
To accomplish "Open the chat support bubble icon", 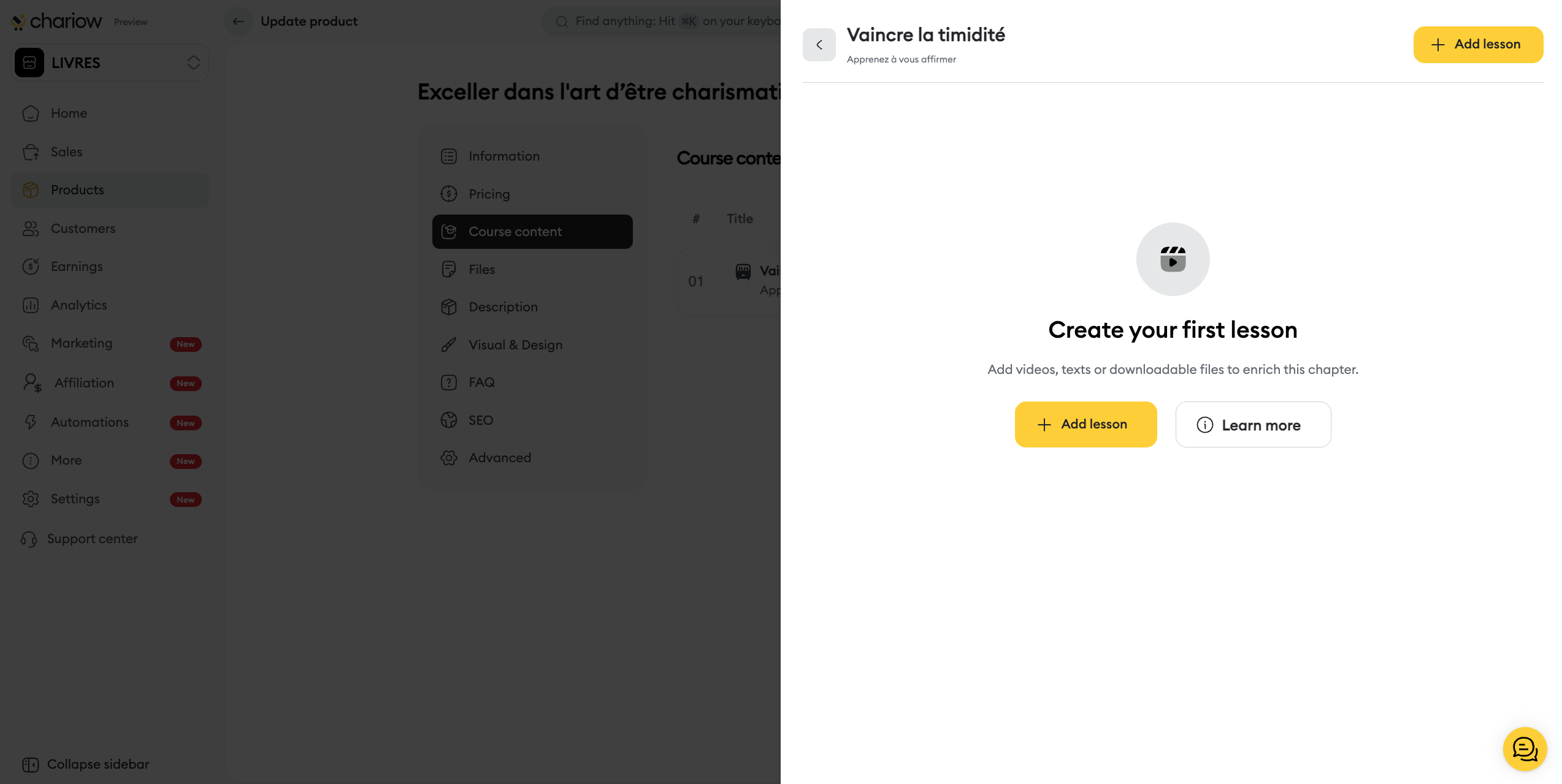I will click(x=1524, y=748).
